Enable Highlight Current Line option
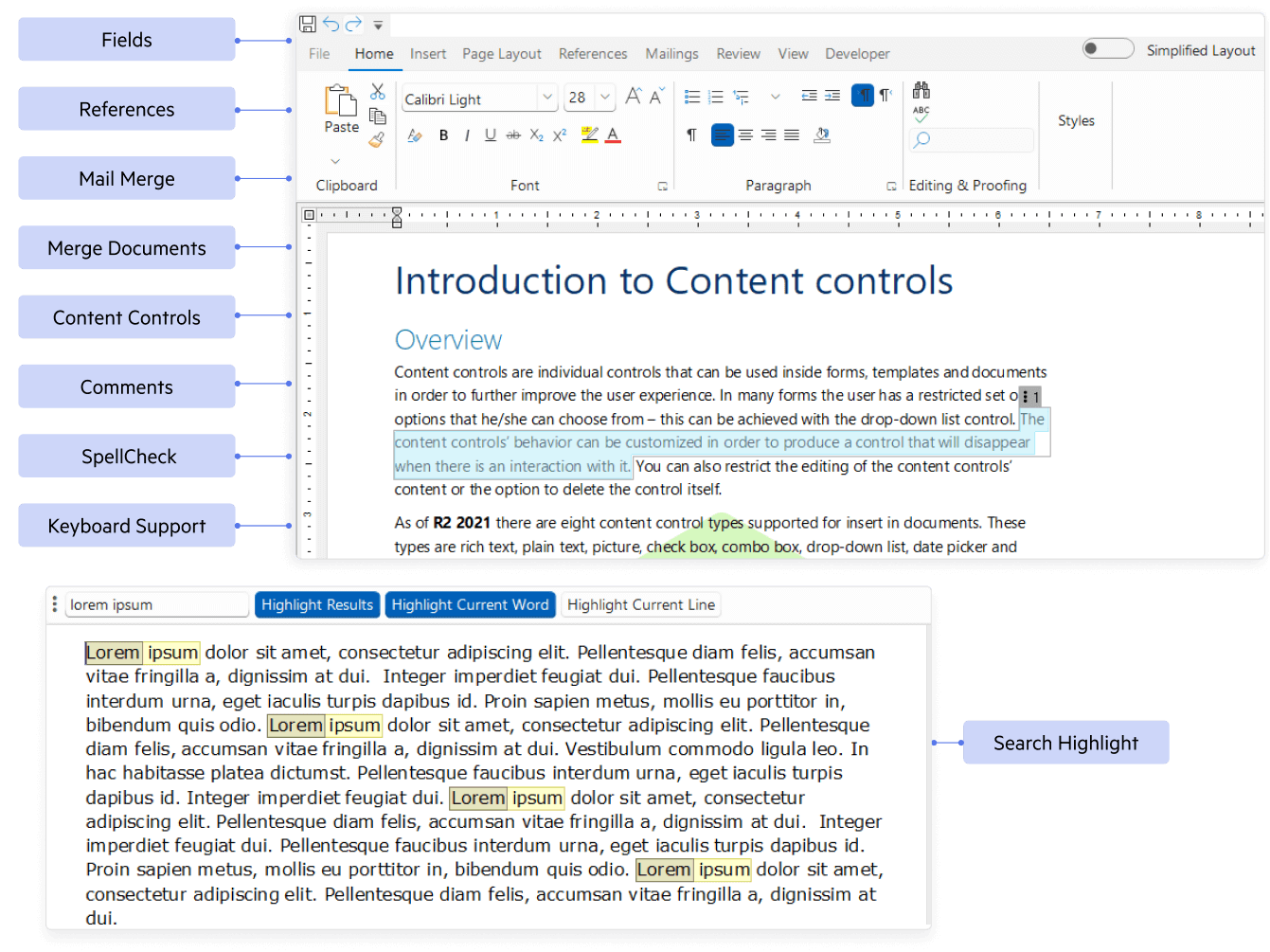The width and height of the screenshot is (1270, 952). click(640, 604)
